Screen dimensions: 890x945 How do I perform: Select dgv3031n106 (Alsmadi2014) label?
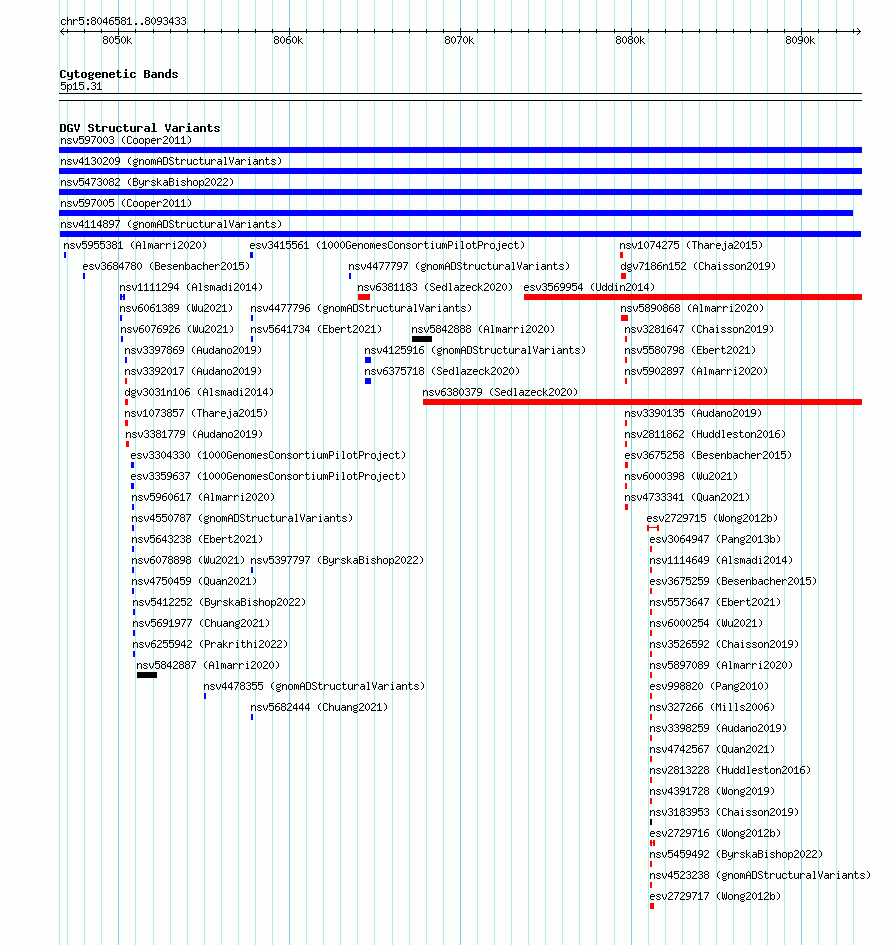pyautogui.click(x=199, y=393)
